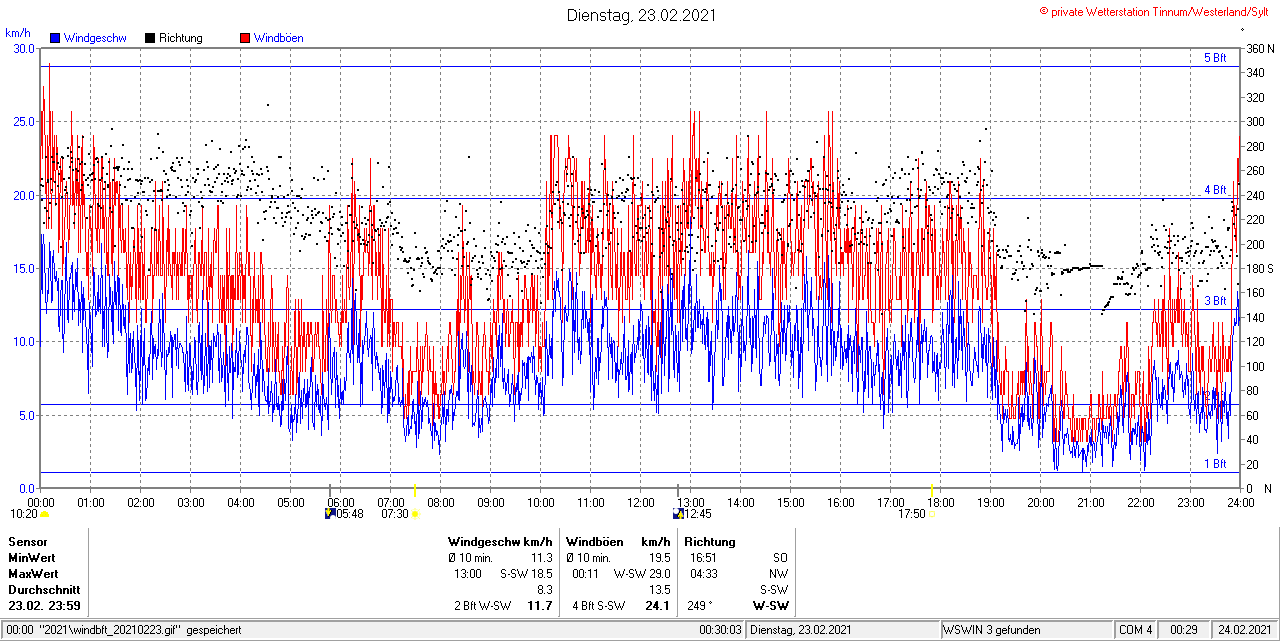Click the 19:00 time axis label
Screen dimensions: 1280x641
point(990,502)
